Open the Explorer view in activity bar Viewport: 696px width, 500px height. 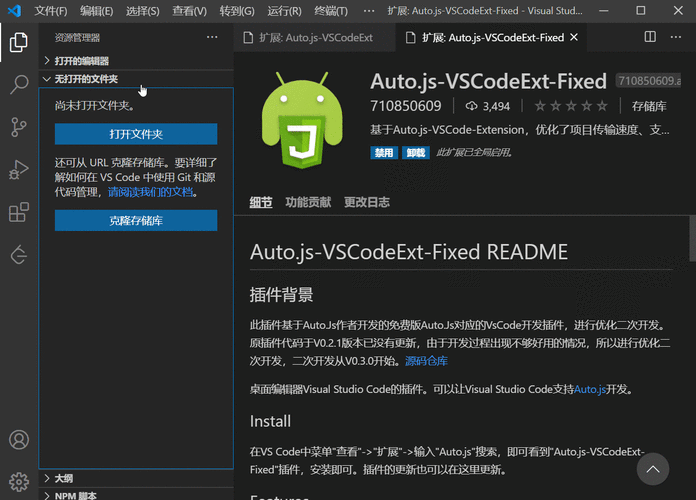tap(19, 42)
